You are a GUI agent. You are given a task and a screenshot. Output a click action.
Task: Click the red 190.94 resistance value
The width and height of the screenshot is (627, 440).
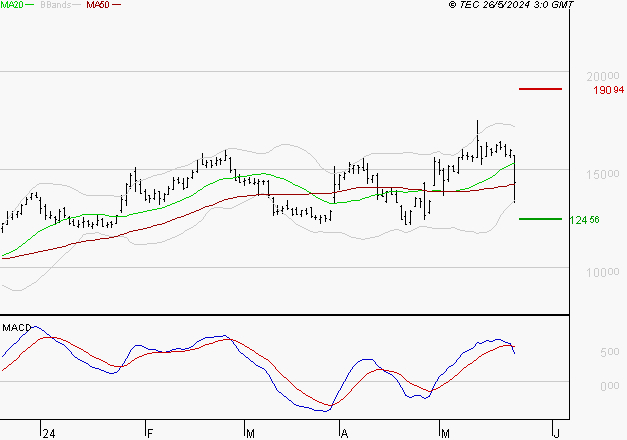(608, 90)
